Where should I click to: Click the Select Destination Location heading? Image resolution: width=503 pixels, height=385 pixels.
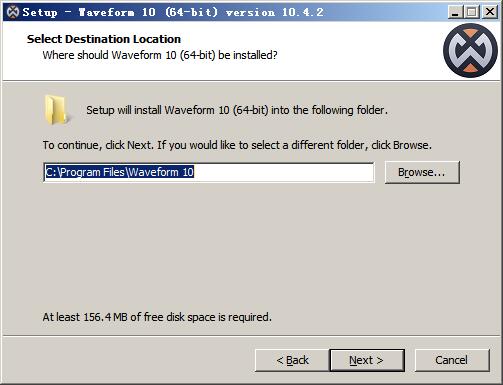[104, 39]
